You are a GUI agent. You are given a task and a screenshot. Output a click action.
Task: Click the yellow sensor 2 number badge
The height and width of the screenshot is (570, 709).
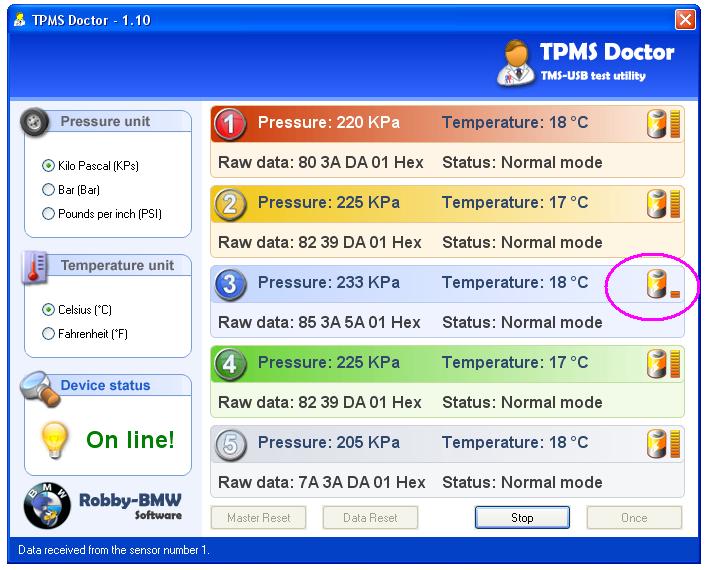click(230, 204)
